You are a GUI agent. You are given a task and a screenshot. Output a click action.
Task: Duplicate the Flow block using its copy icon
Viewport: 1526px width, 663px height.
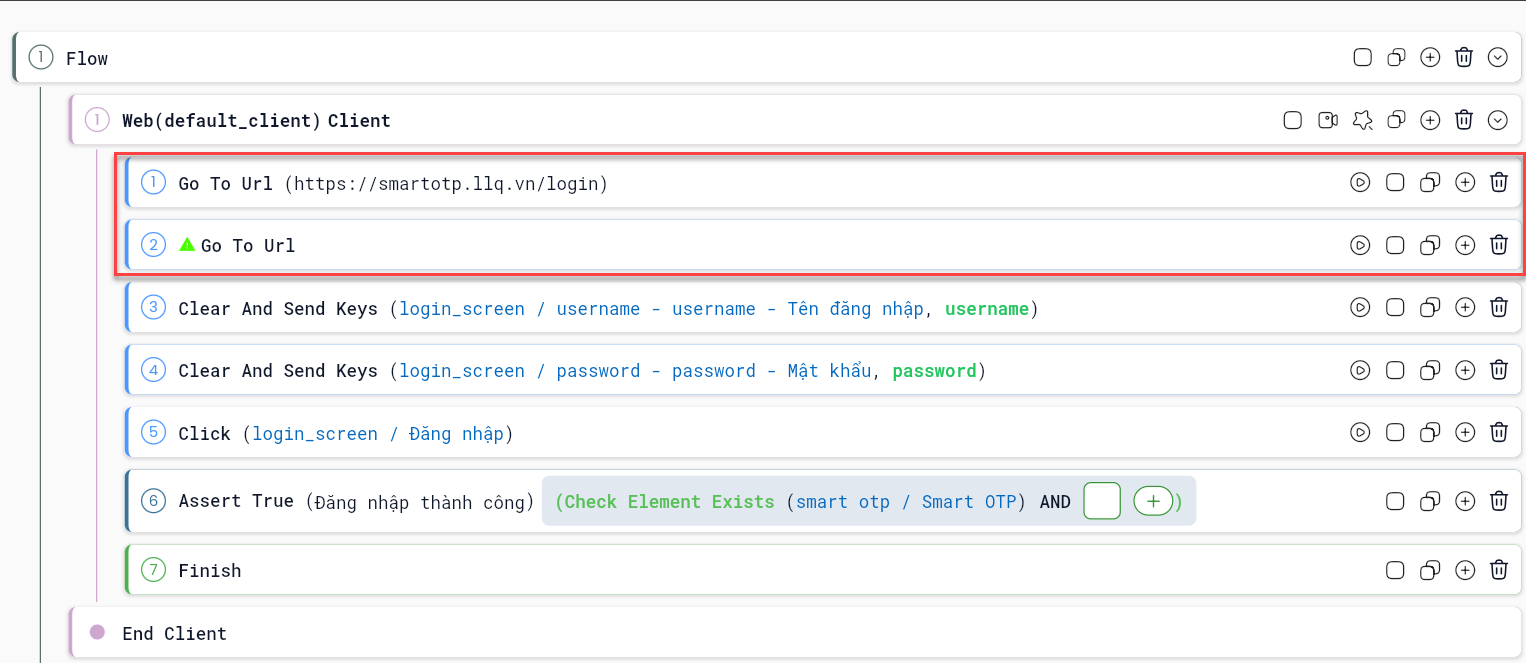(x=1397, y=57)
